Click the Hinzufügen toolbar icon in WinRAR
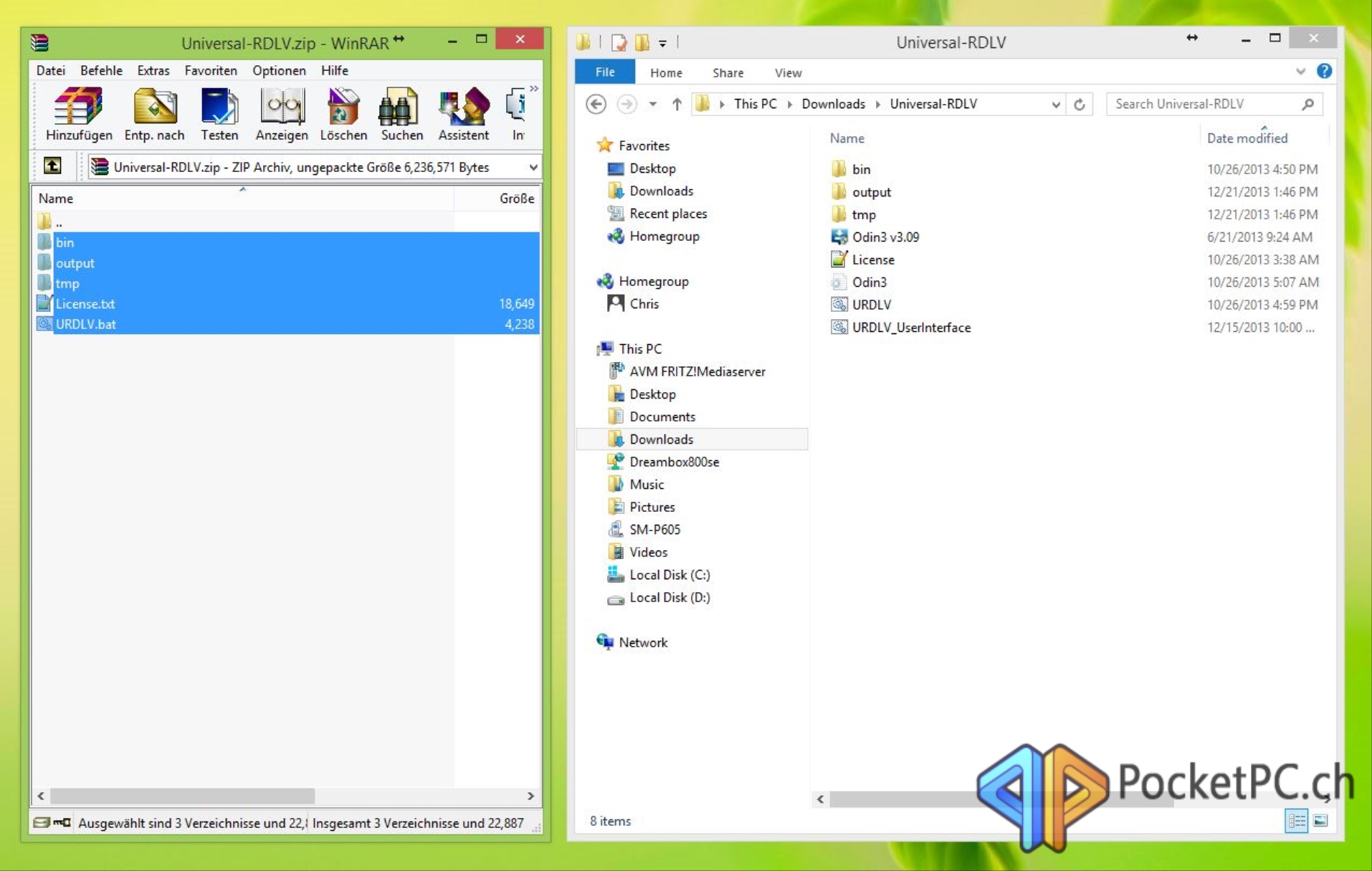1372x871 pixels. click(x=79, y=113)
